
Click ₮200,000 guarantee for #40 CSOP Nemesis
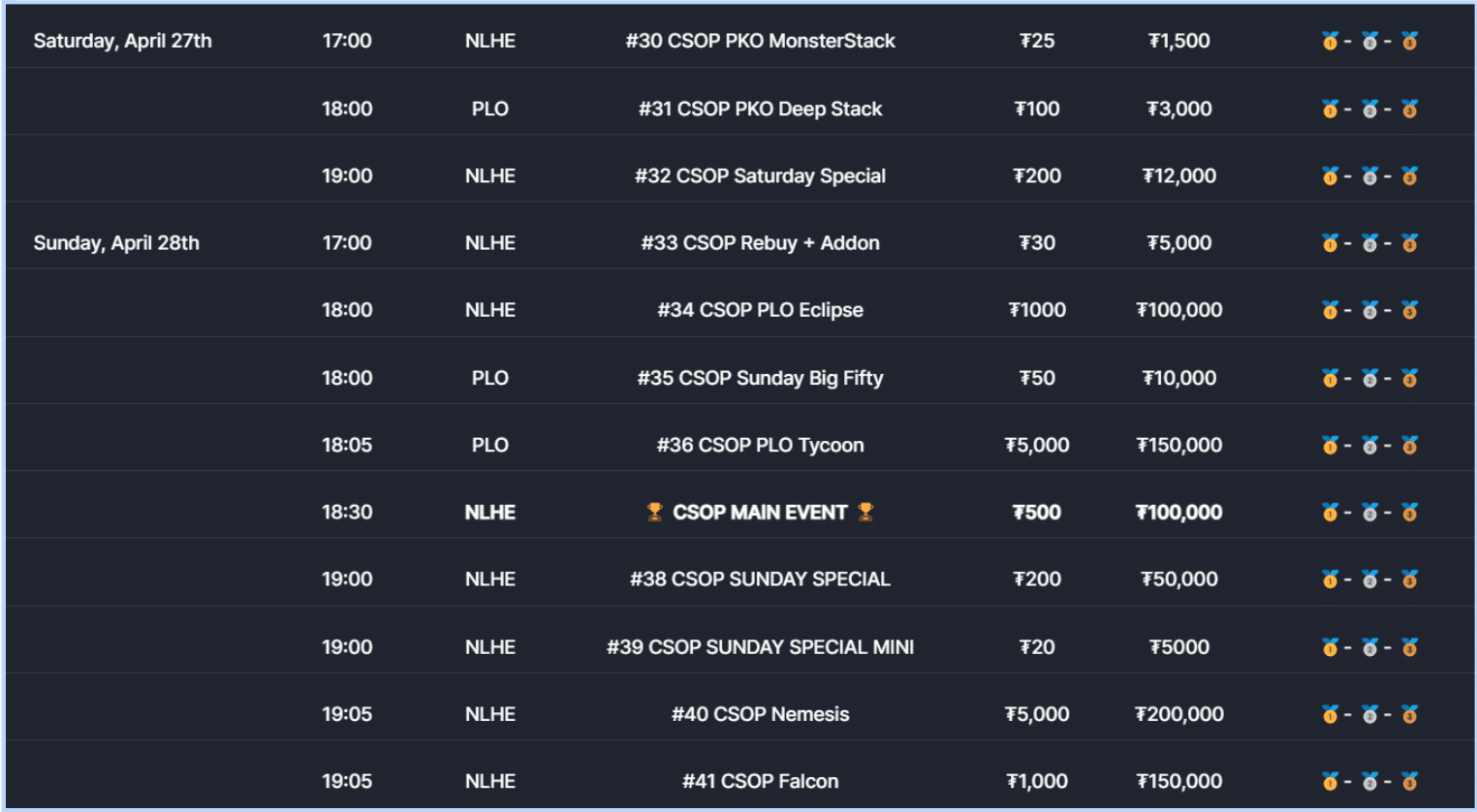pyautogui.click(x=1178, y=714)
